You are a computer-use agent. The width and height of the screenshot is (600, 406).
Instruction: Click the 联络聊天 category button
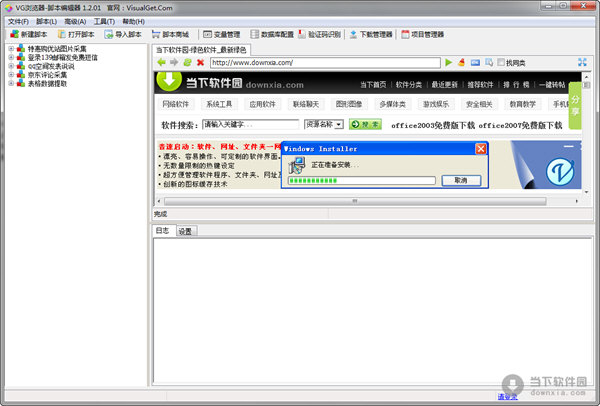click(306, 104)
